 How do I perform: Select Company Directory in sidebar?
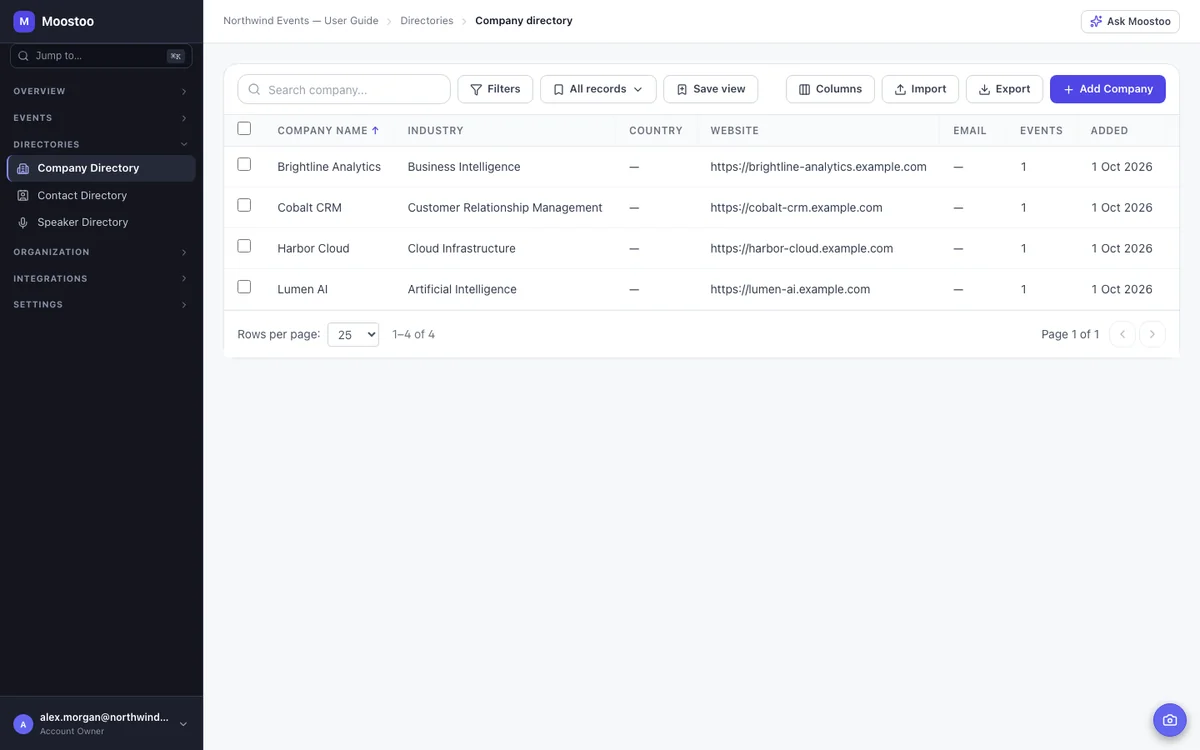click(101, 168)
